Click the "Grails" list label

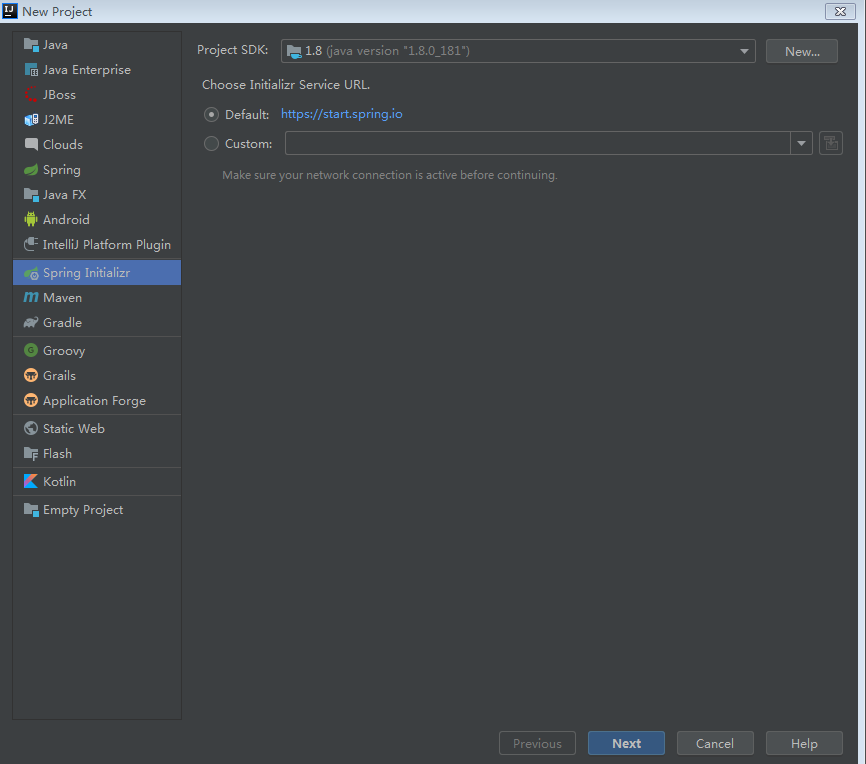[x=60, y=376]
